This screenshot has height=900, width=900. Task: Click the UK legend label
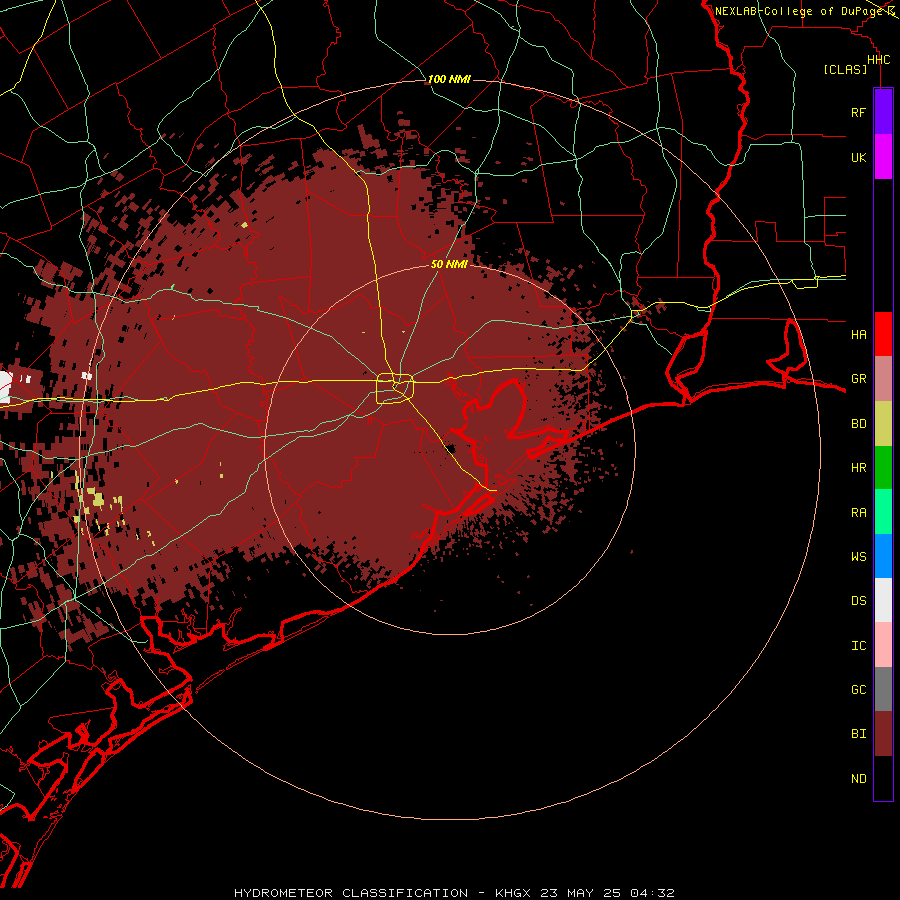point(858,157)
